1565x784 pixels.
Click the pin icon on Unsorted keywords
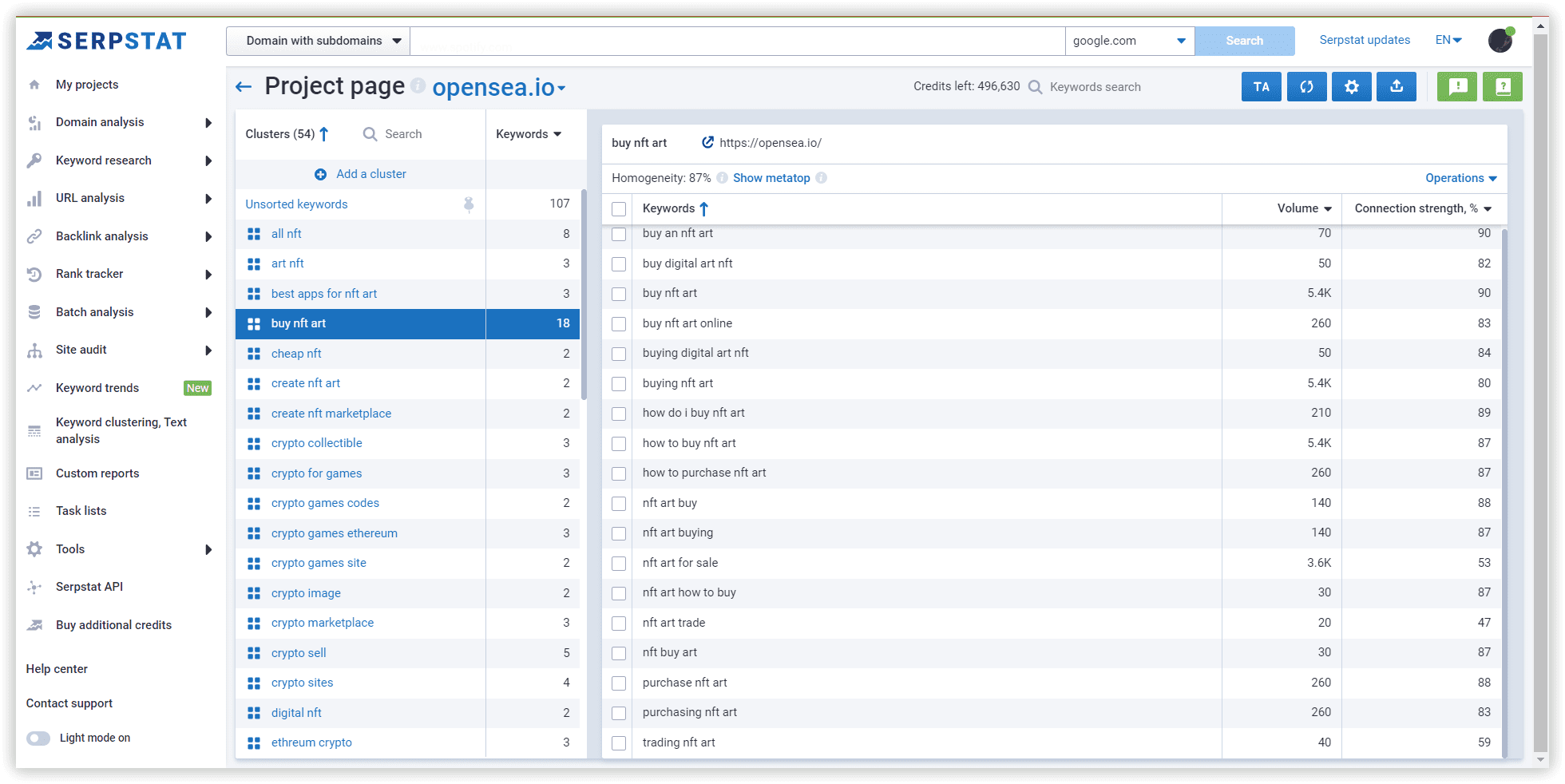click(469, 204)
